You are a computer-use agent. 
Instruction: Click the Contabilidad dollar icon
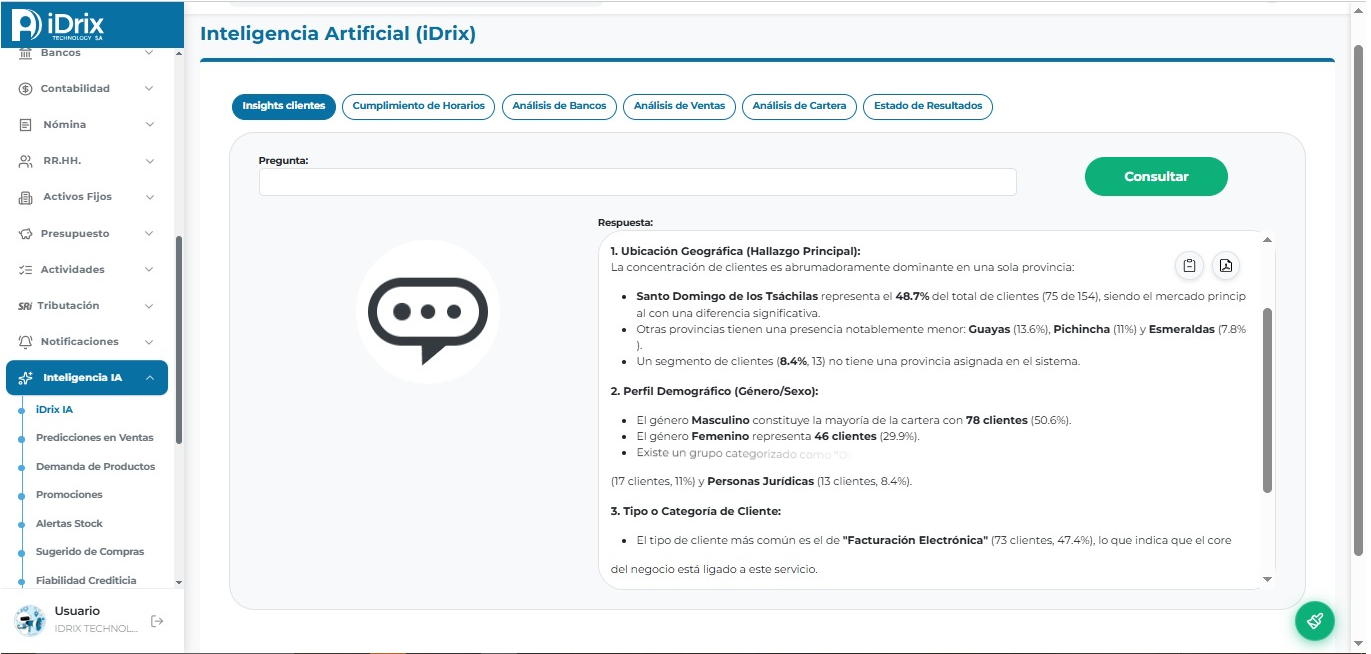(x=26, y=89)
